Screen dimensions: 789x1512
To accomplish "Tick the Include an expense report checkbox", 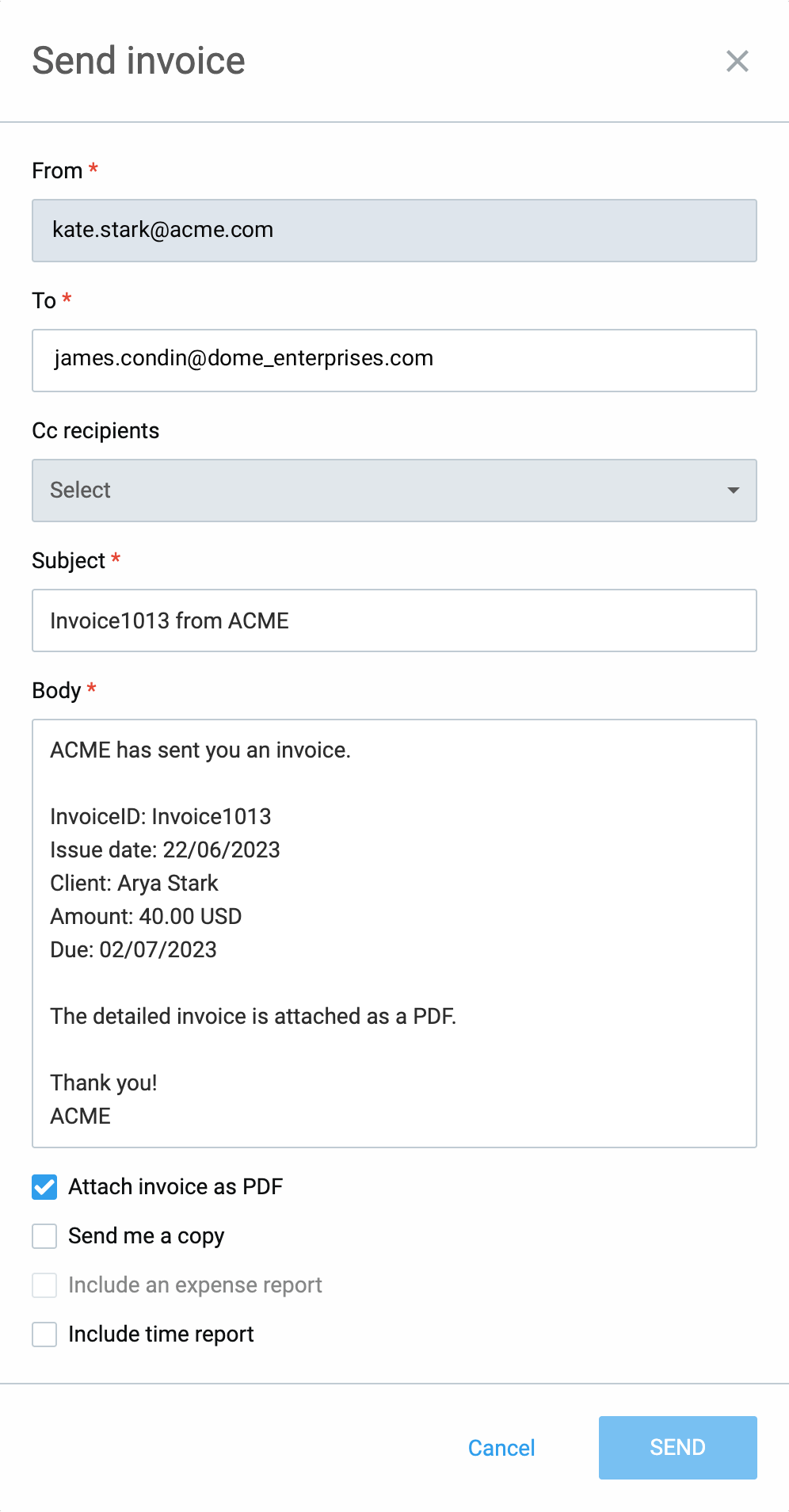I will point(44,1285).
